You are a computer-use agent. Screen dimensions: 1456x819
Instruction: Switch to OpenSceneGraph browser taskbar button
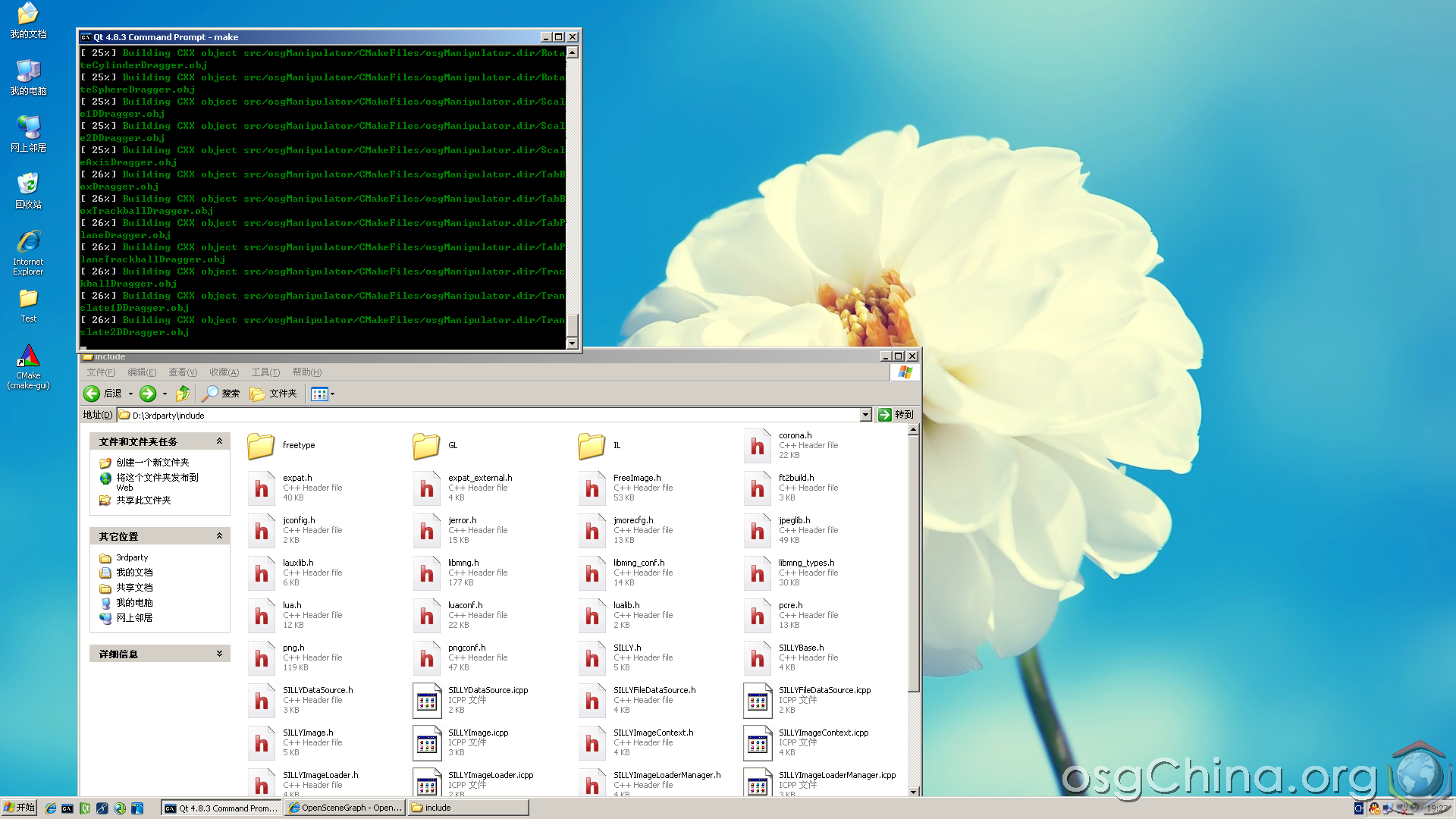tap(345, 808)
